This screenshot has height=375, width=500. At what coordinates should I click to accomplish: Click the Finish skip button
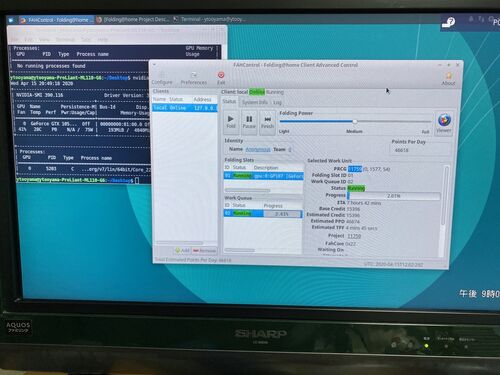pyautogui.click(x=267, y=122)
